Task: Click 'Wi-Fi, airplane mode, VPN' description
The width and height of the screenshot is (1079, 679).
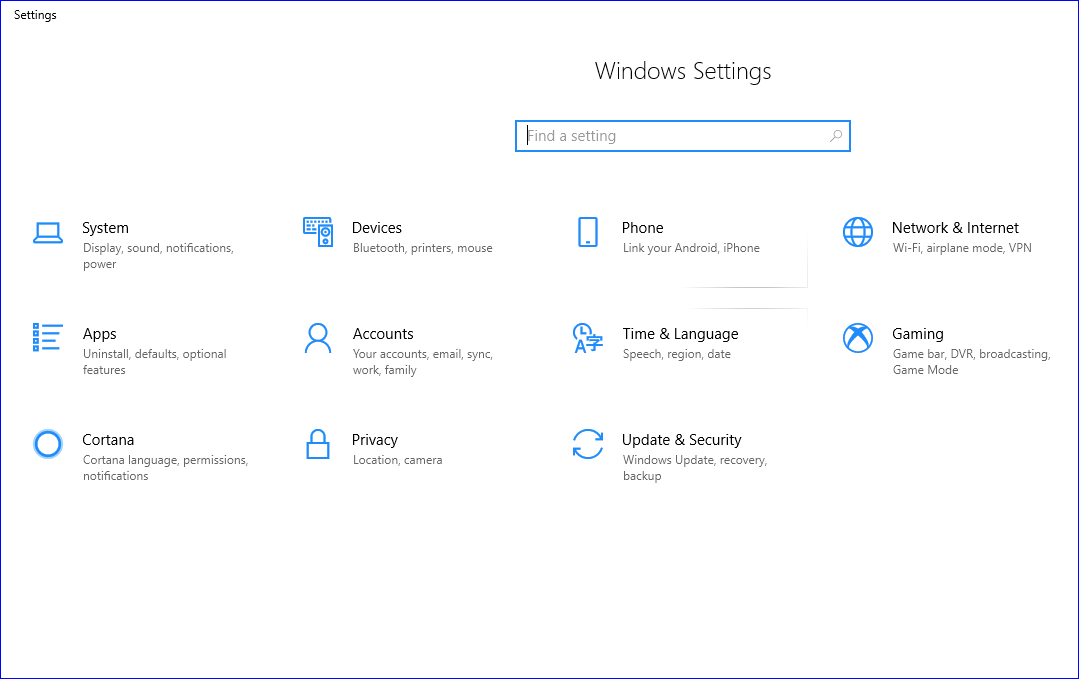Action: (962, 248)
